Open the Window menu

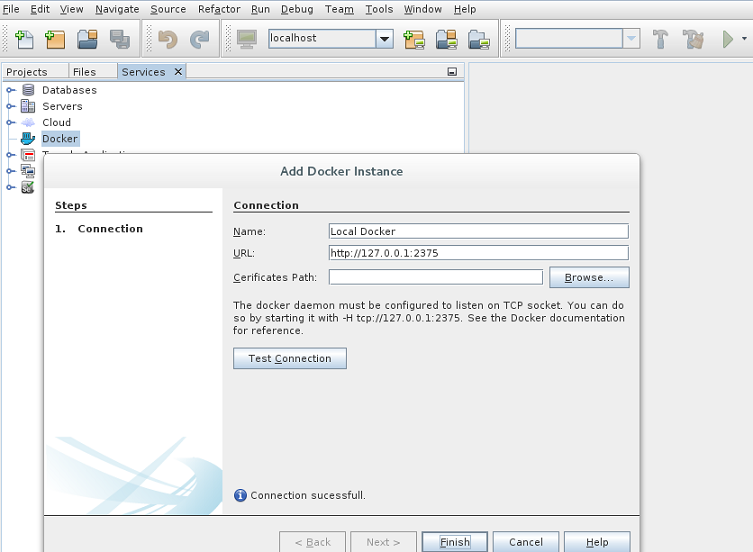click(423, 9)
